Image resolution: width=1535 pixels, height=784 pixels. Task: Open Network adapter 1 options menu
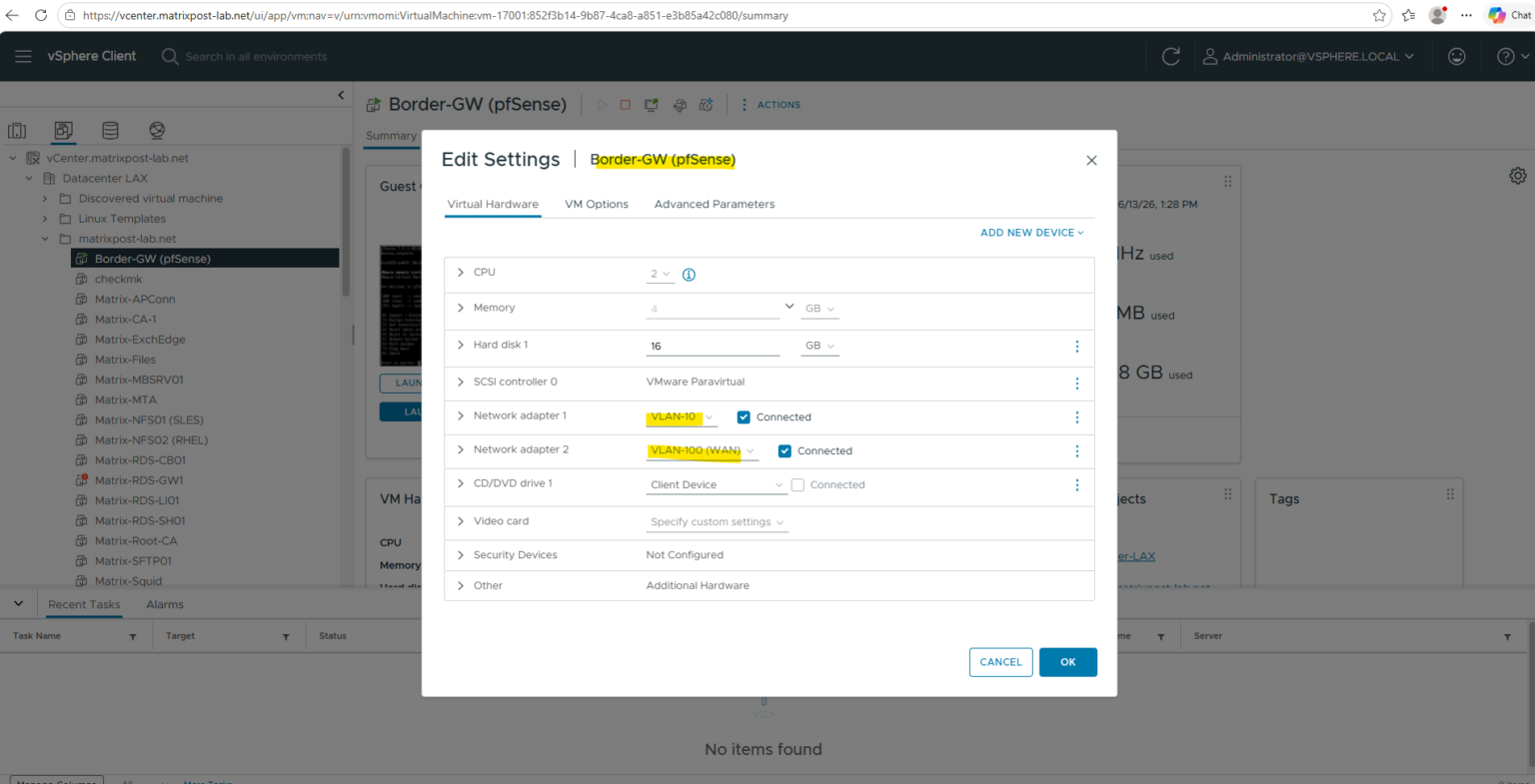(1076, 417)
